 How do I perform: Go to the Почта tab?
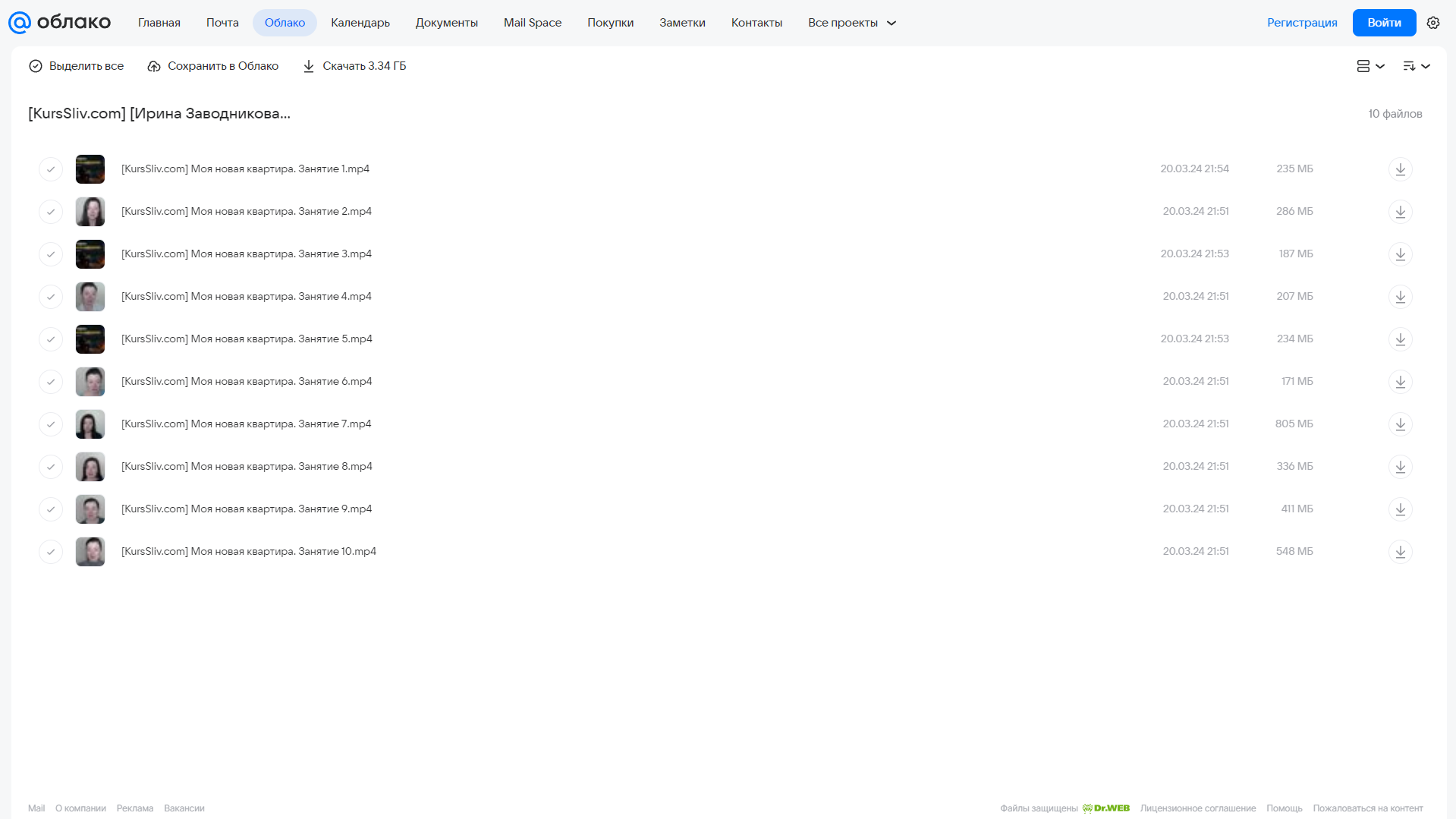click(222, 23)
